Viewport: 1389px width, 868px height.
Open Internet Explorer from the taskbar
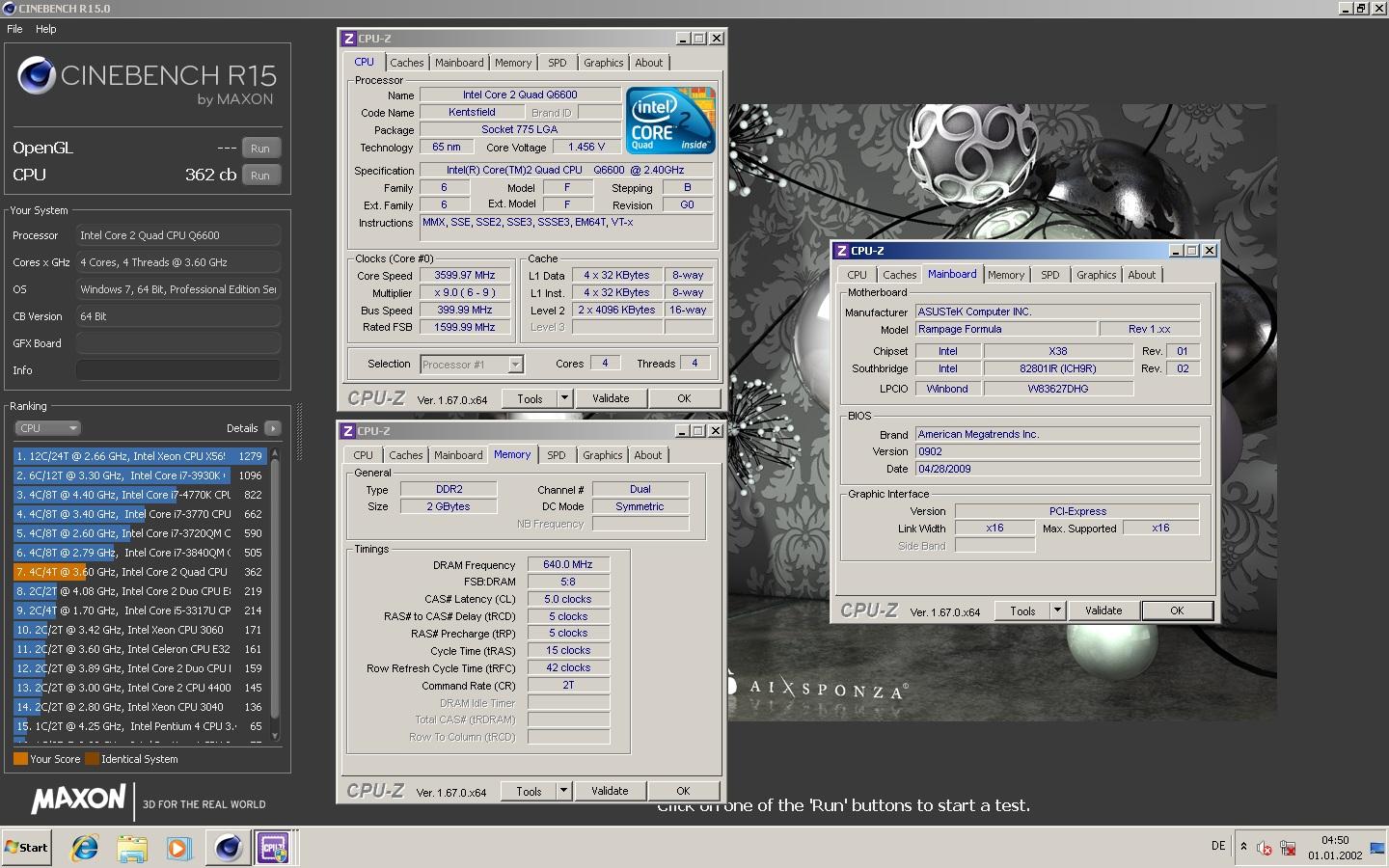click(x=85, y=848)
